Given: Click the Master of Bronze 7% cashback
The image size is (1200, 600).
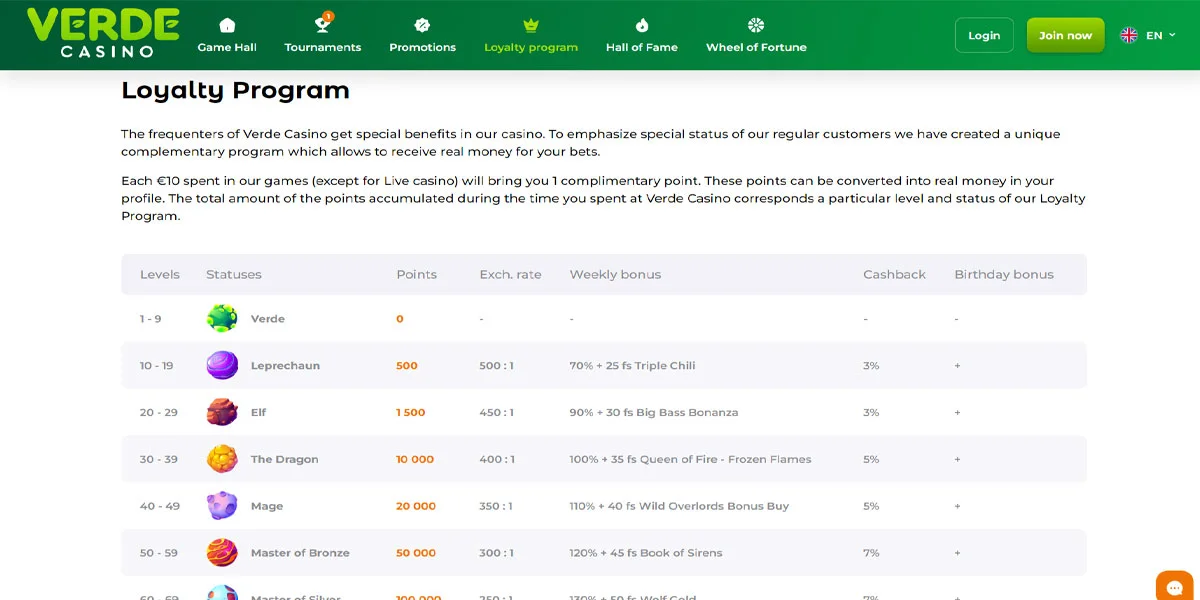Looking at the screenshot, I should 871,552.
